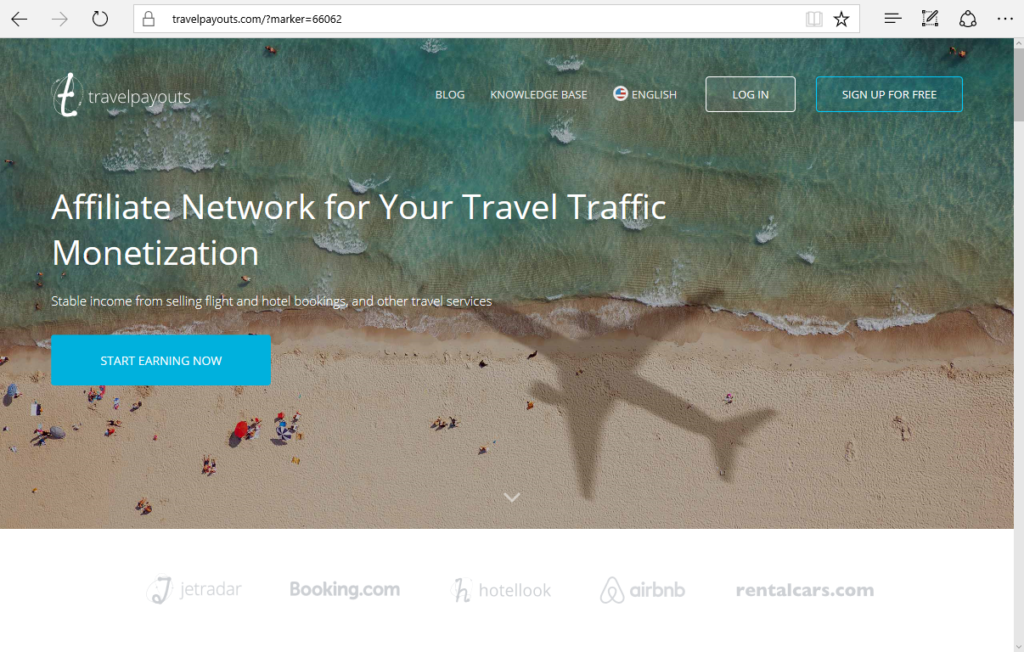
Task: Open reading view book icon
Action: [x=814, y=19]
